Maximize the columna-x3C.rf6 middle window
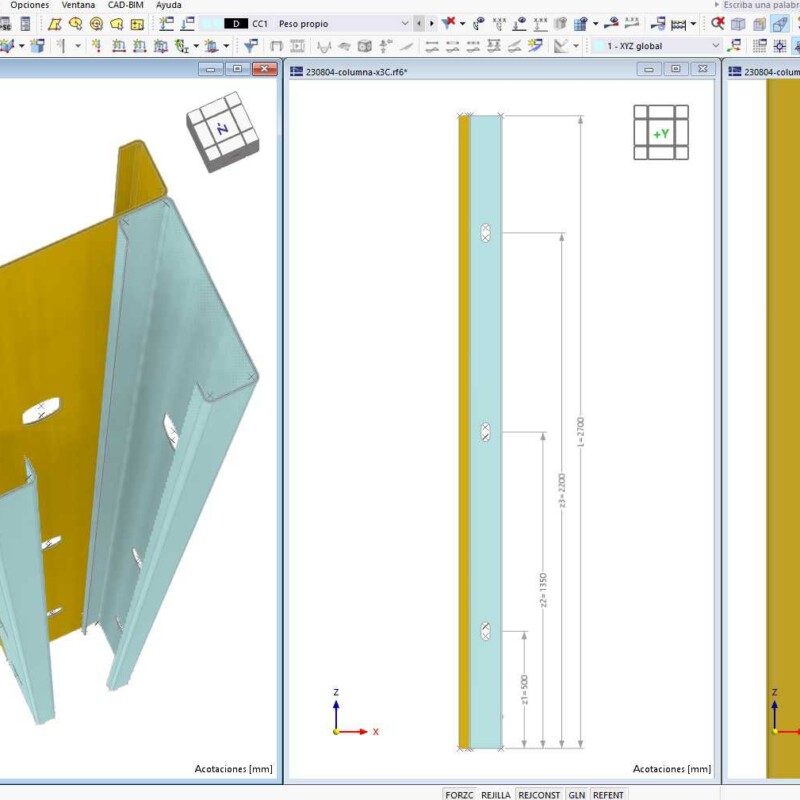 point(676,69)
